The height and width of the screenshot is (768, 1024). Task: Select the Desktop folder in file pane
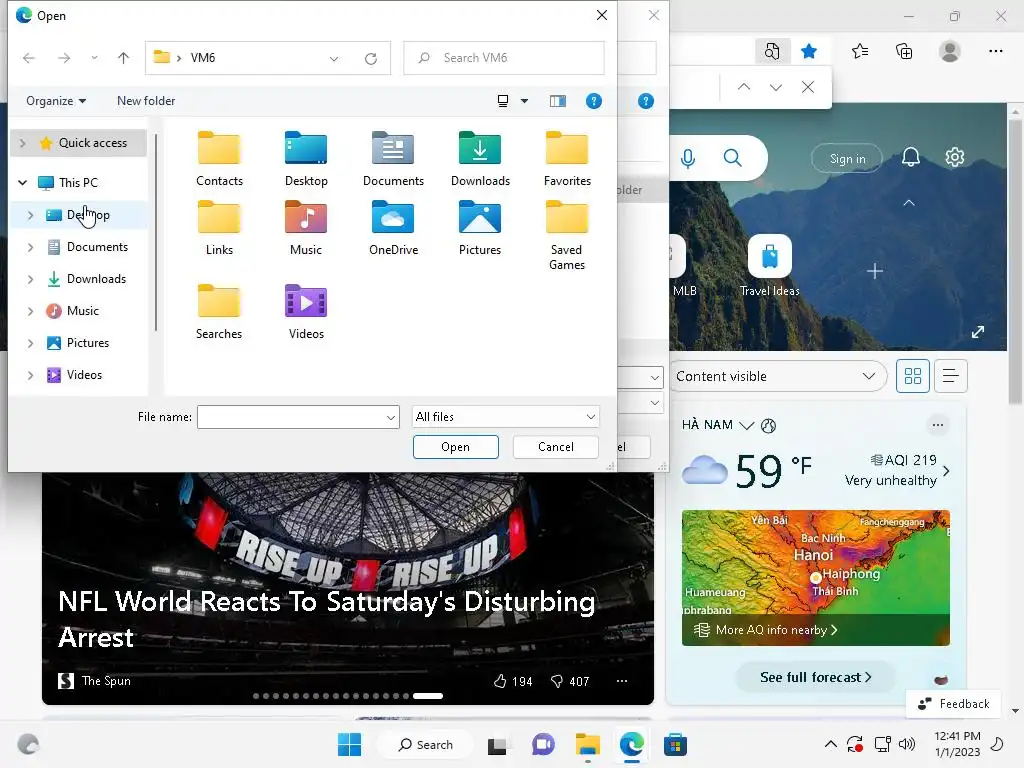306,159
